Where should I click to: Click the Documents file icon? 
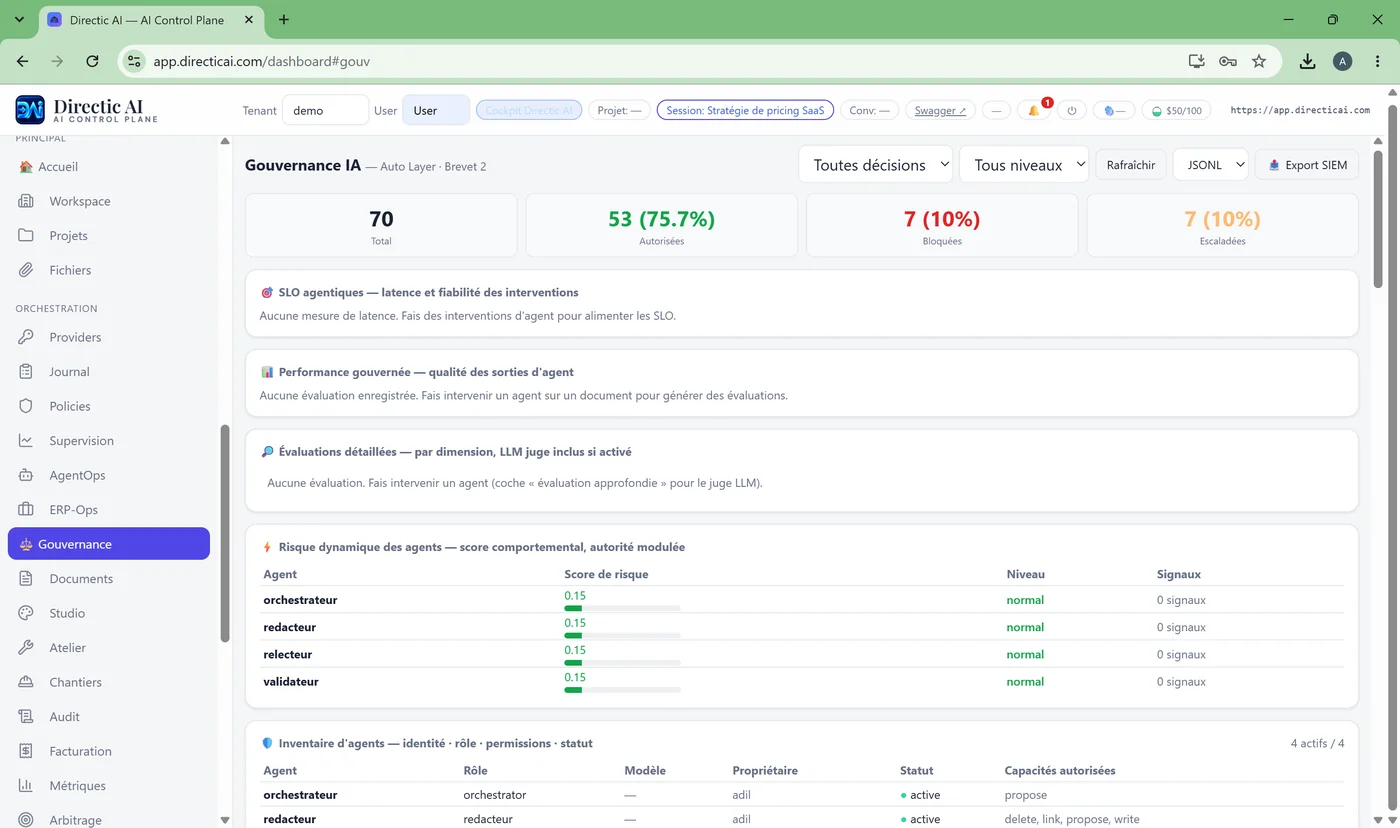(x=27, y=579)
